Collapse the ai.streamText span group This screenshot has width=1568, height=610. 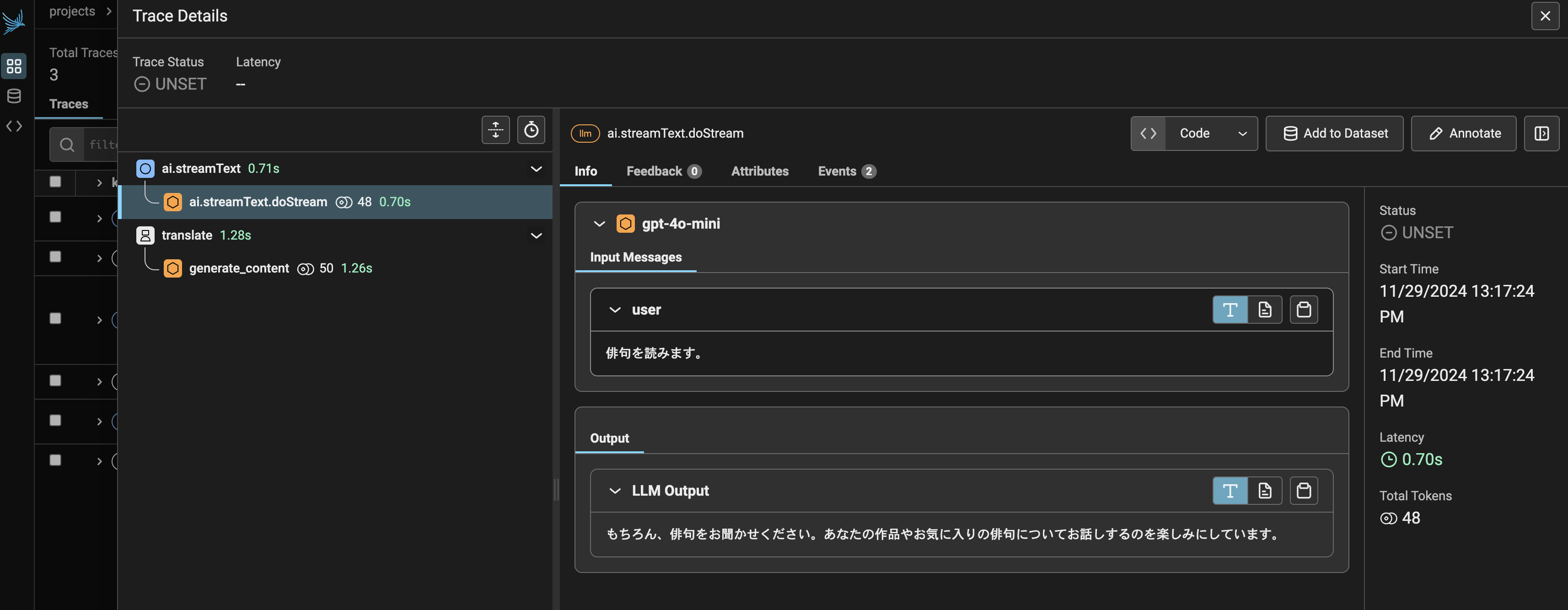coord(536,169)
